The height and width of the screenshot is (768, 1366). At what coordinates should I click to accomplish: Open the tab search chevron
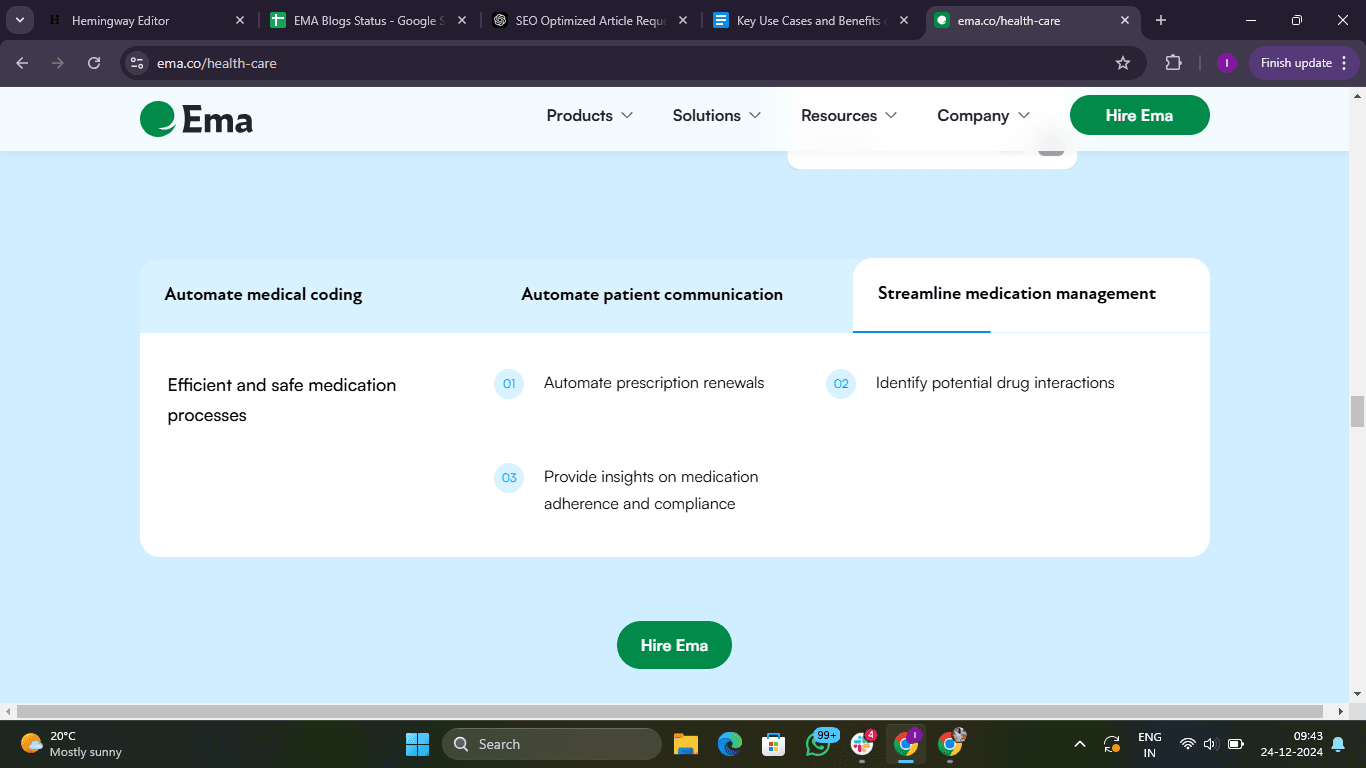(19, 20)
